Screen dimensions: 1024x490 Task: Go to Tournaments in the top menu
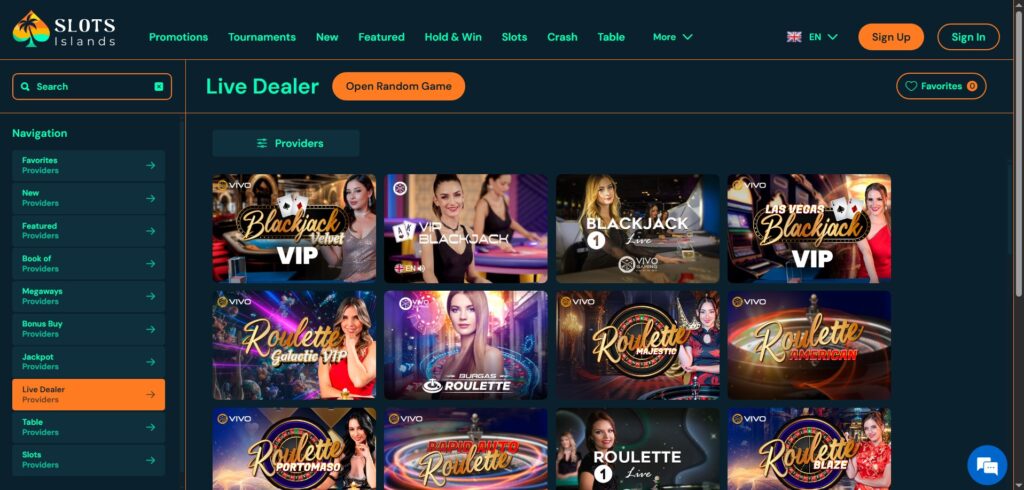point(262,37)
